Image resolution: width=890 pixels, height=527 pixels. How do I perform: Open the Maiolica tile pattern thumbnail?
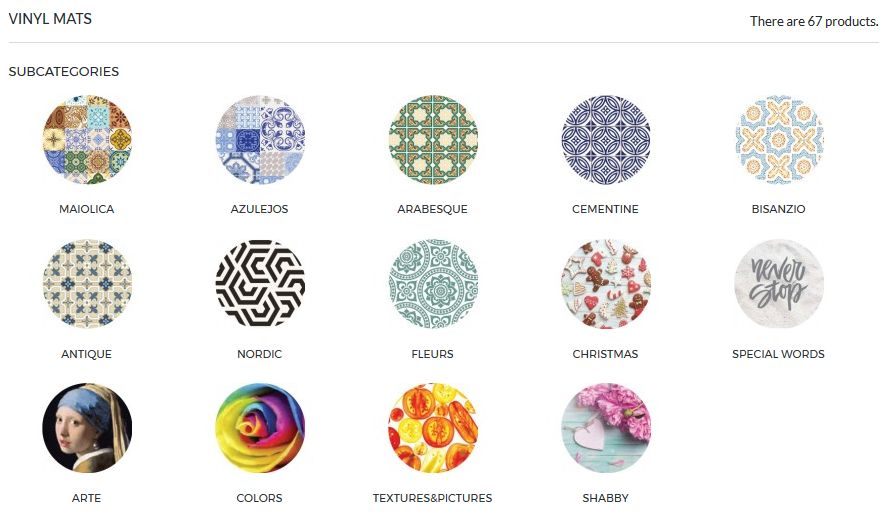tap(87, 140)
